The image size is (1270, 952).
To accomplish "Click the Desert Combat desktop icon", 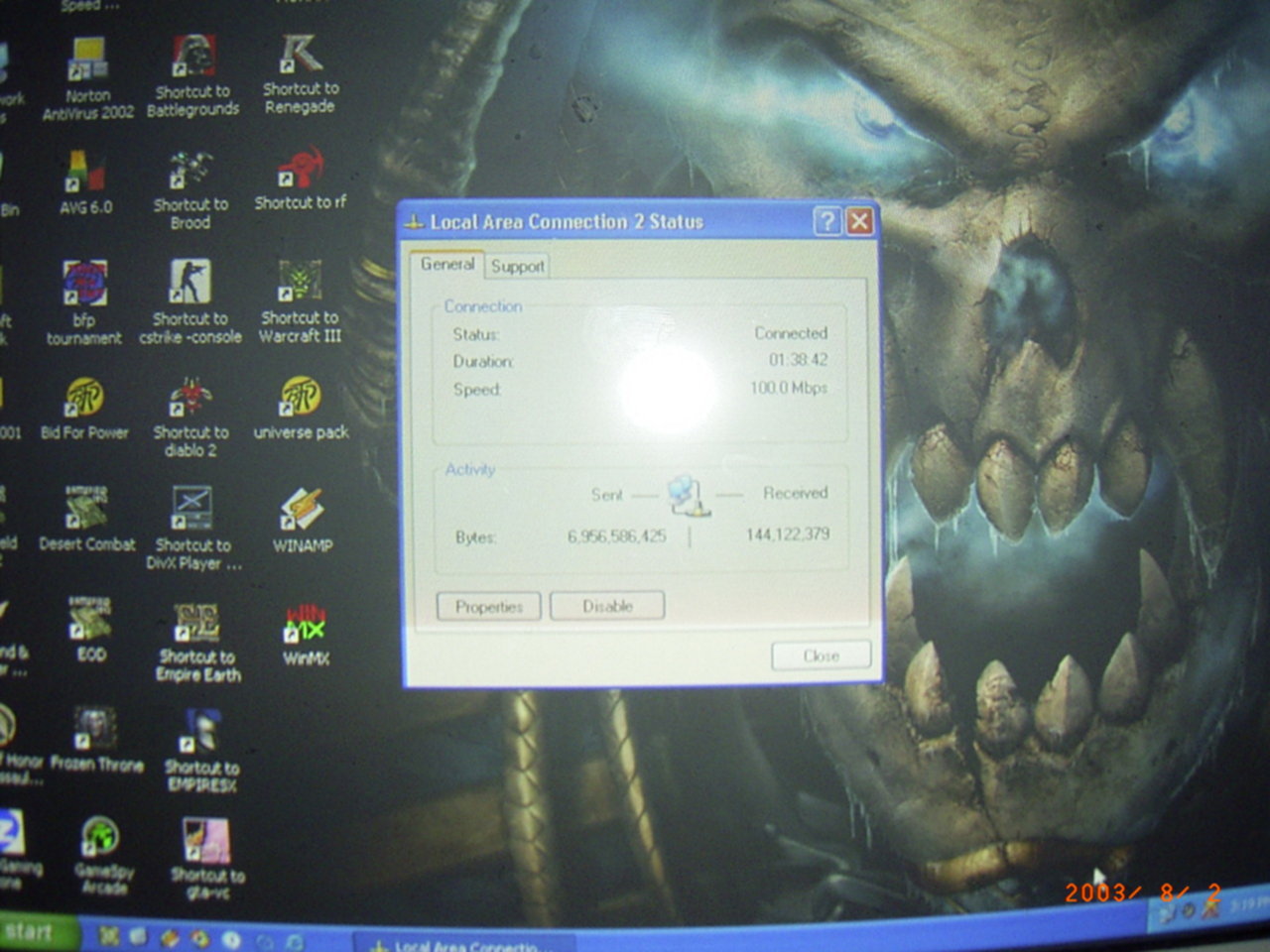I will pos(87,519).
